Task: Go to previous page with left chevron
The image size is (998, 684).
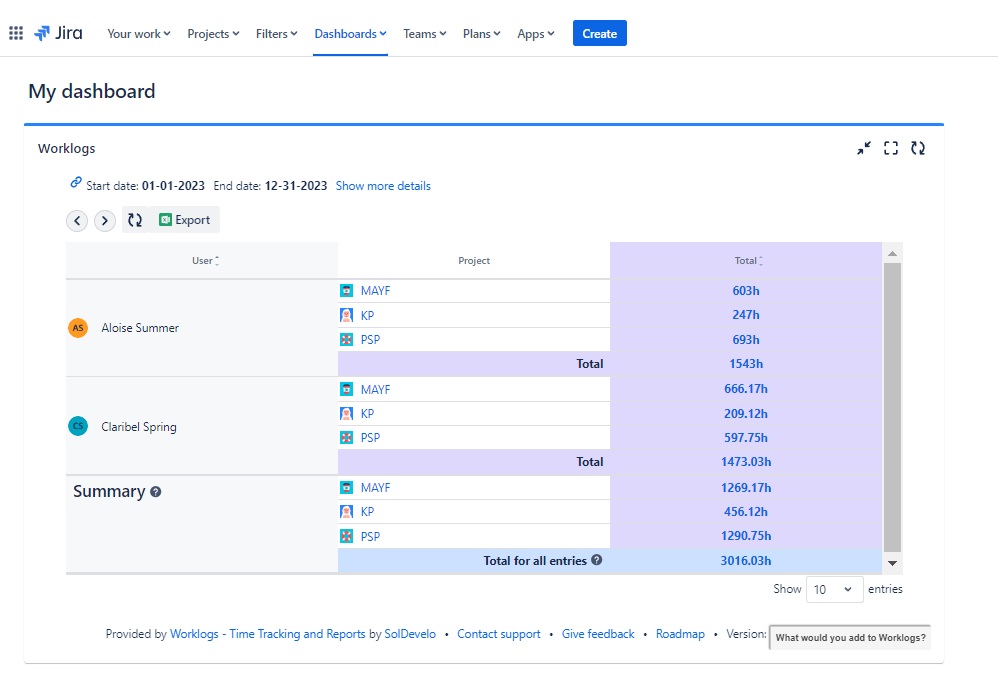Action: pos(77,220)
